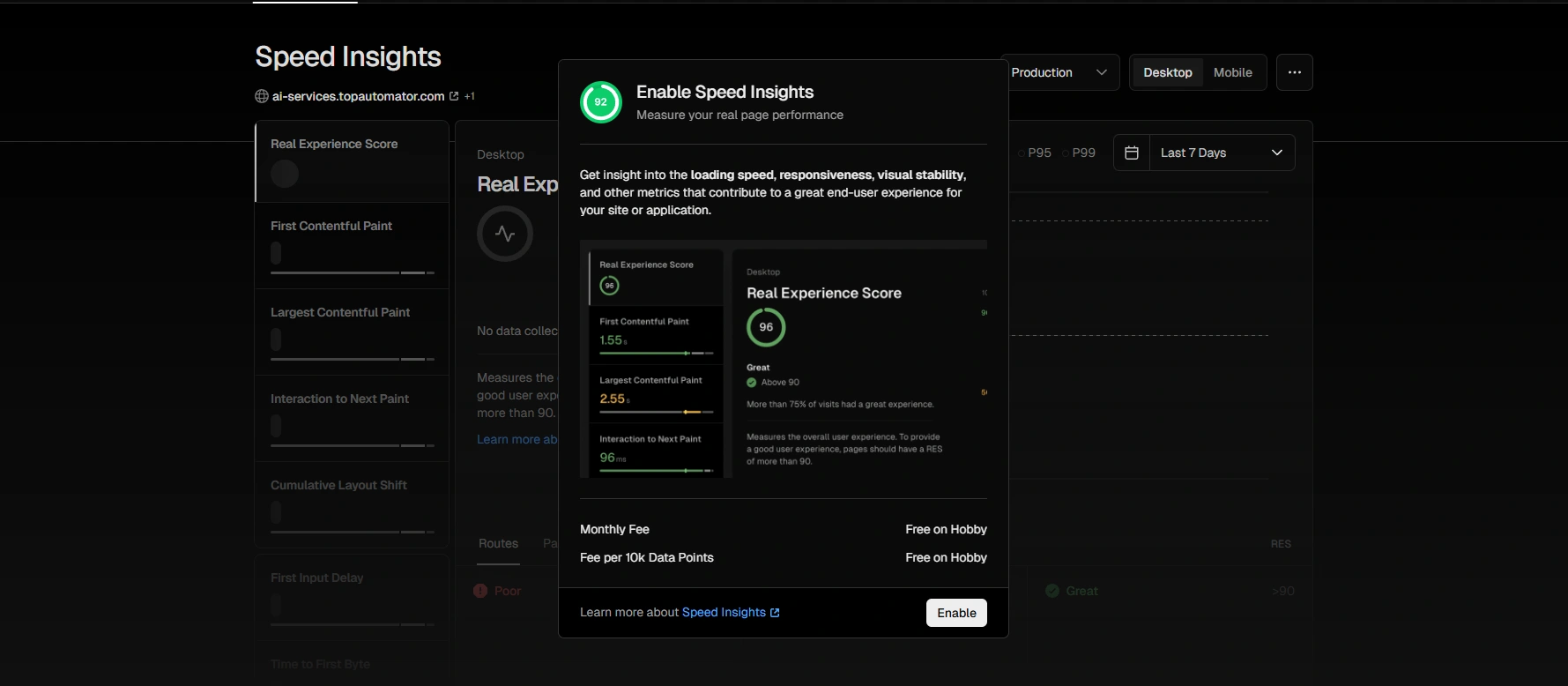Click the Learn more link behind dialog
The image size is (1568, 686).
click(517, 439)
